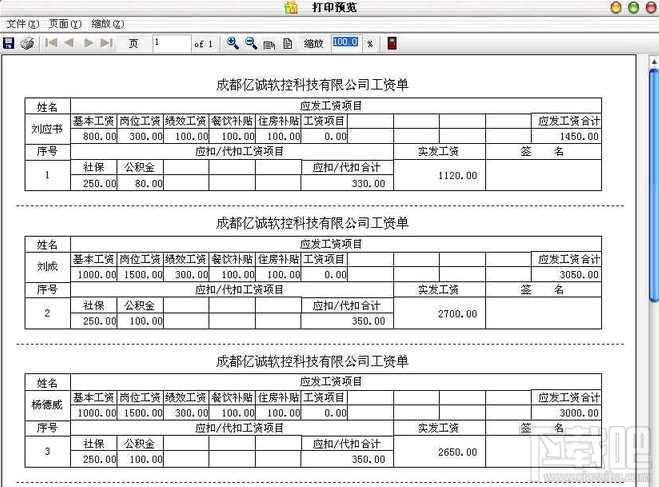Click the save (floppy disk) icon
The height and width of the screenshot is (487, 659).
tap(9, 44)
